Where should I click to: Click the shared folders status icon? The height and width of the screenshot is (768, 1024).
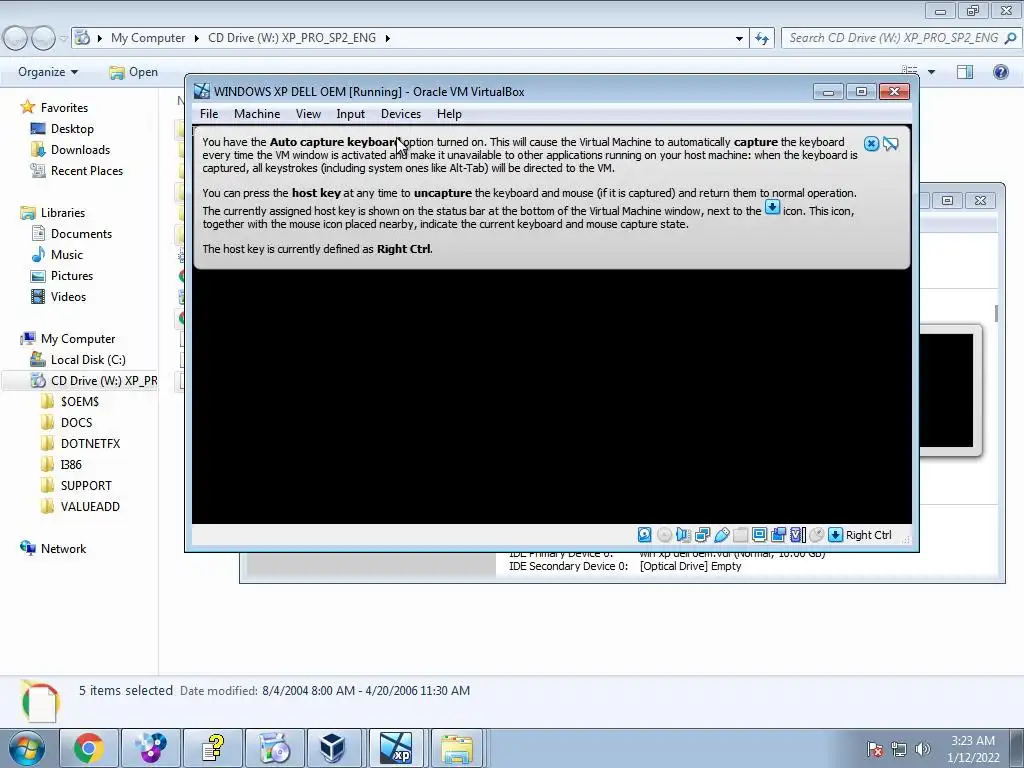tap(741, 535)
